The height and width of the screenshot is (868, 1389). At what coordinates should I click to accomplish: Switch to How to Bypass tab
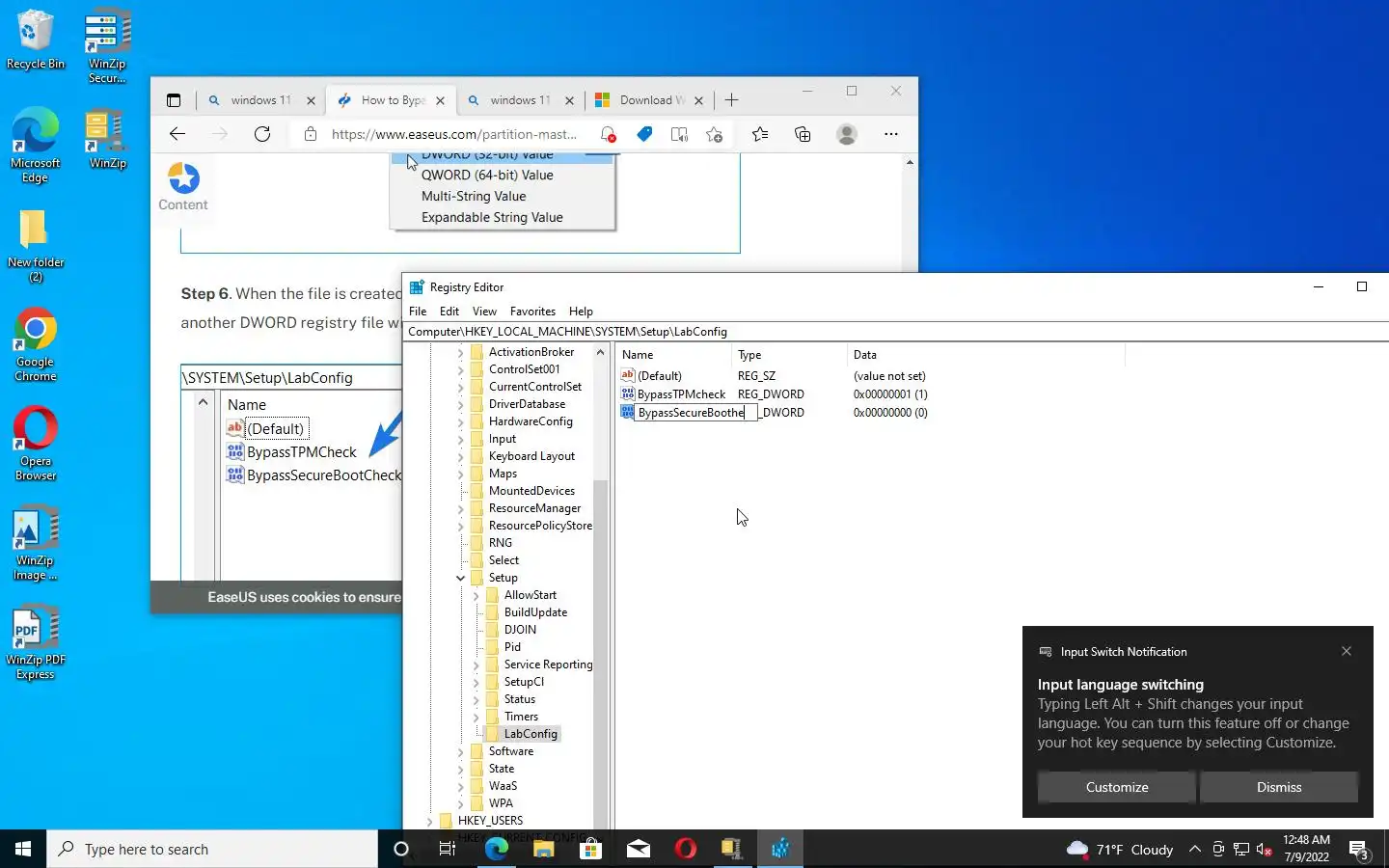(392, 100)
